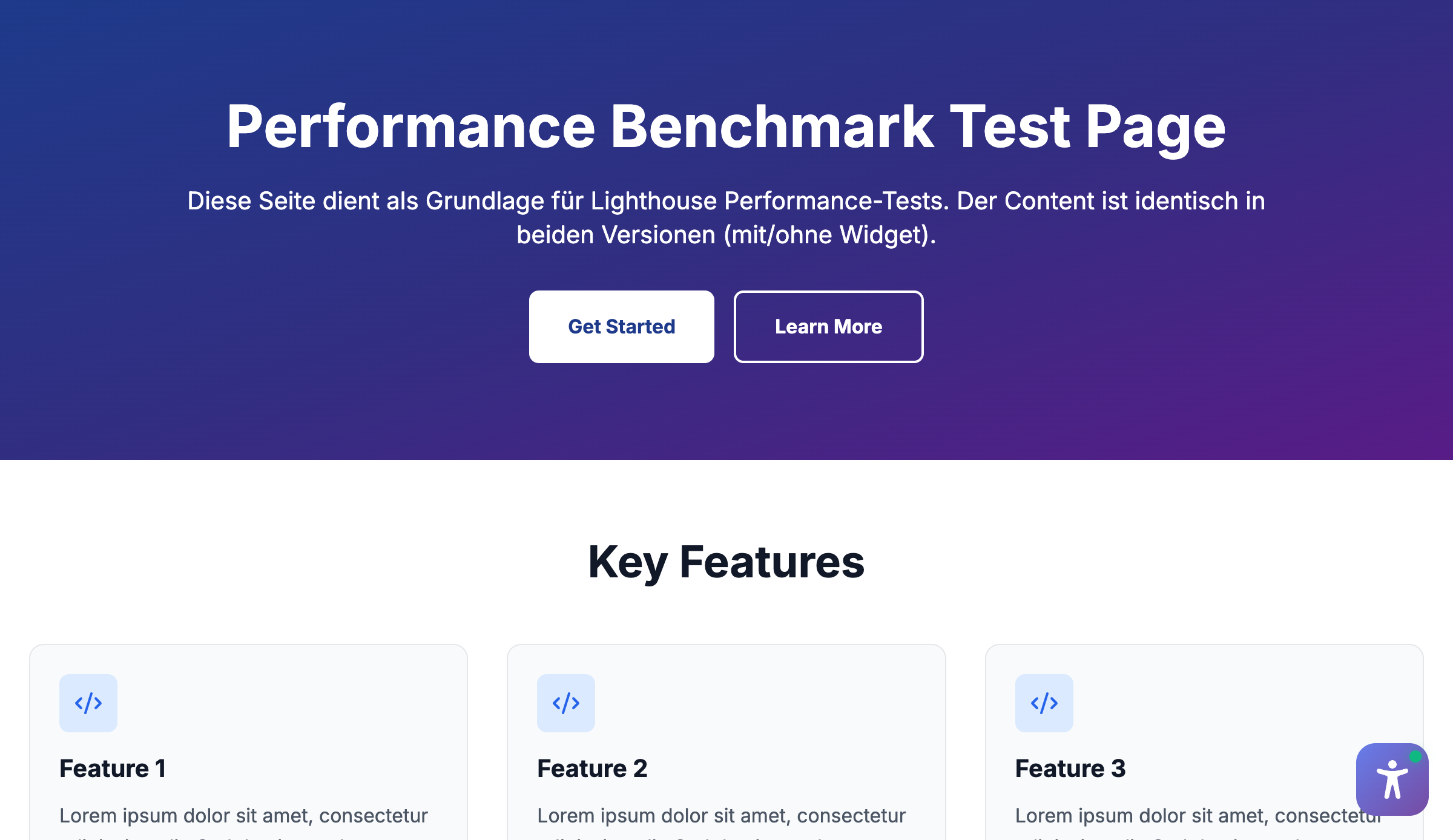Image resolution: width=1453 pixels, height=840 pixels.
Task: Click the Learn More button
Action: click(828, 327)
